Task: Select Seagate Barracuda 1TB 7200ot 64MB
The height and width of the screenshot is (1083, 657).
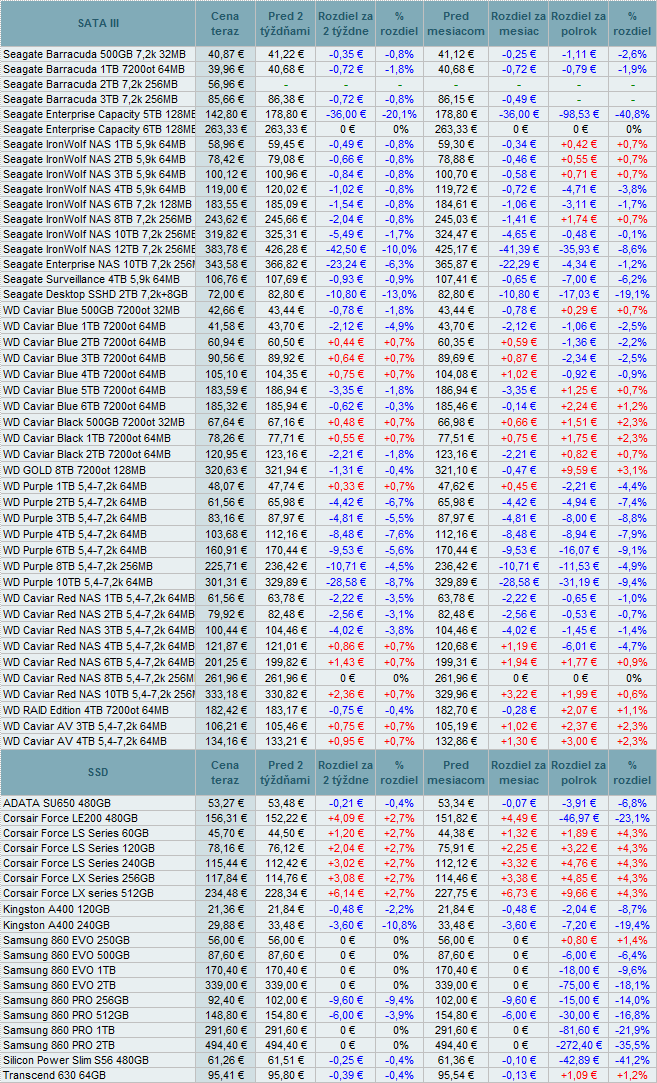Action: point(94,69)
